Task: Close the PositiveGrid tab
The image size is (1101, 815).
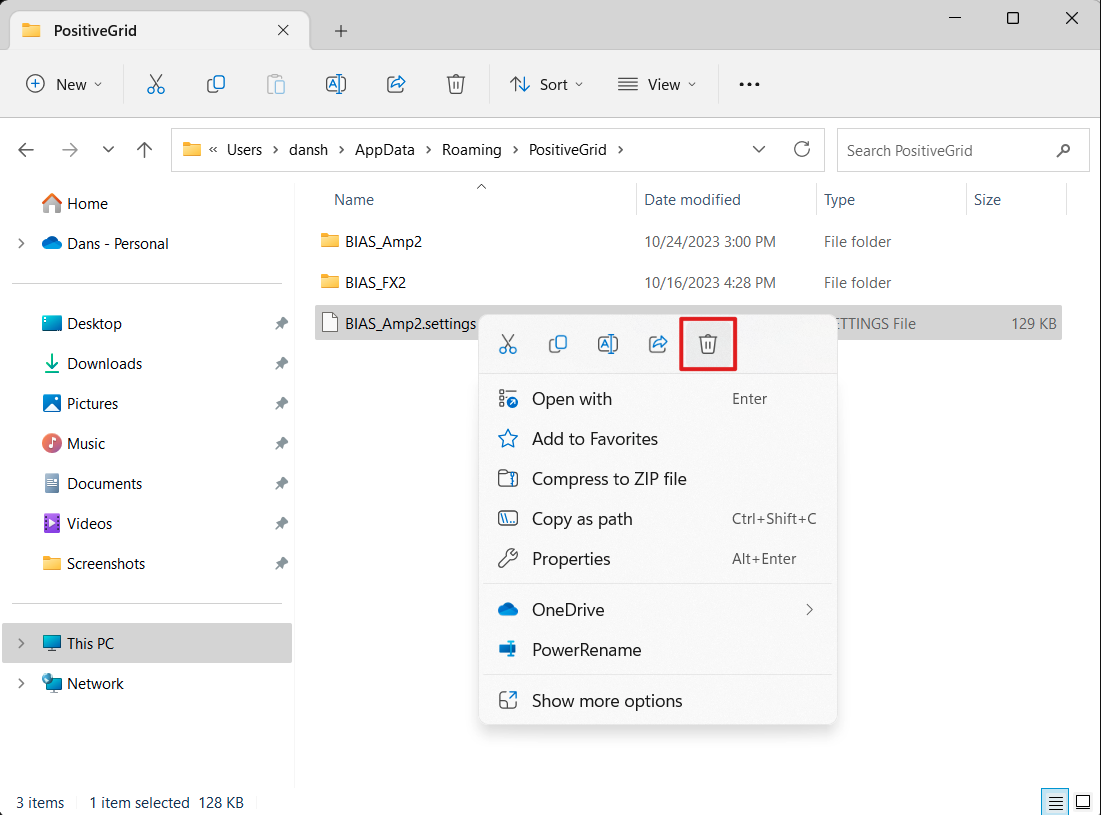Action: [283, 30]
